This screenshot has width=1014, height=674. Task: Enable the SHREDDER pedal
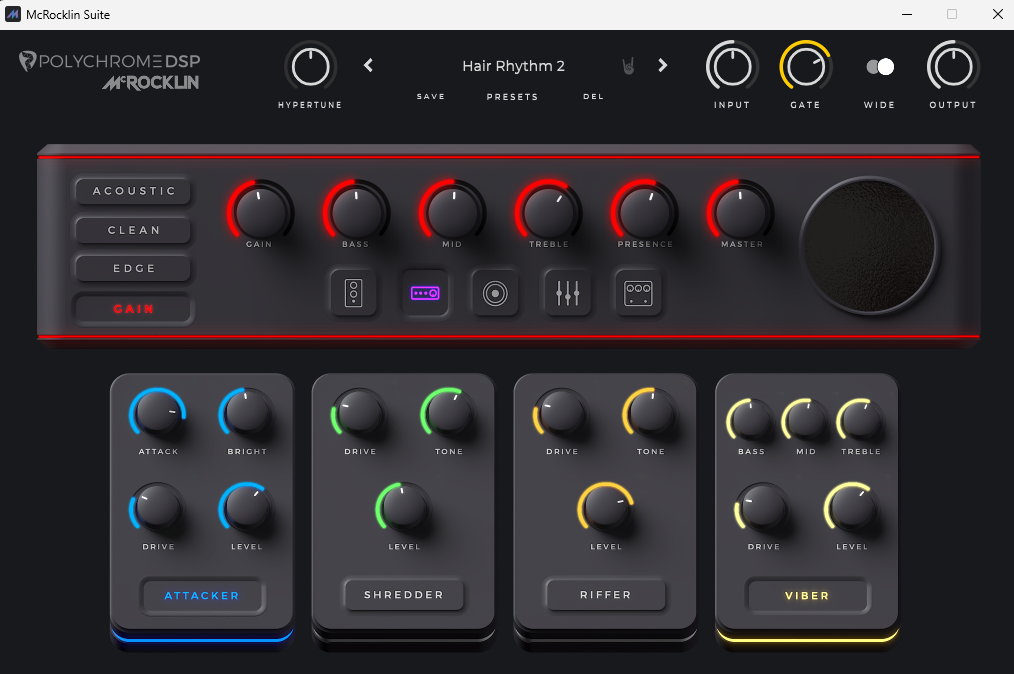tap(404, 595)
